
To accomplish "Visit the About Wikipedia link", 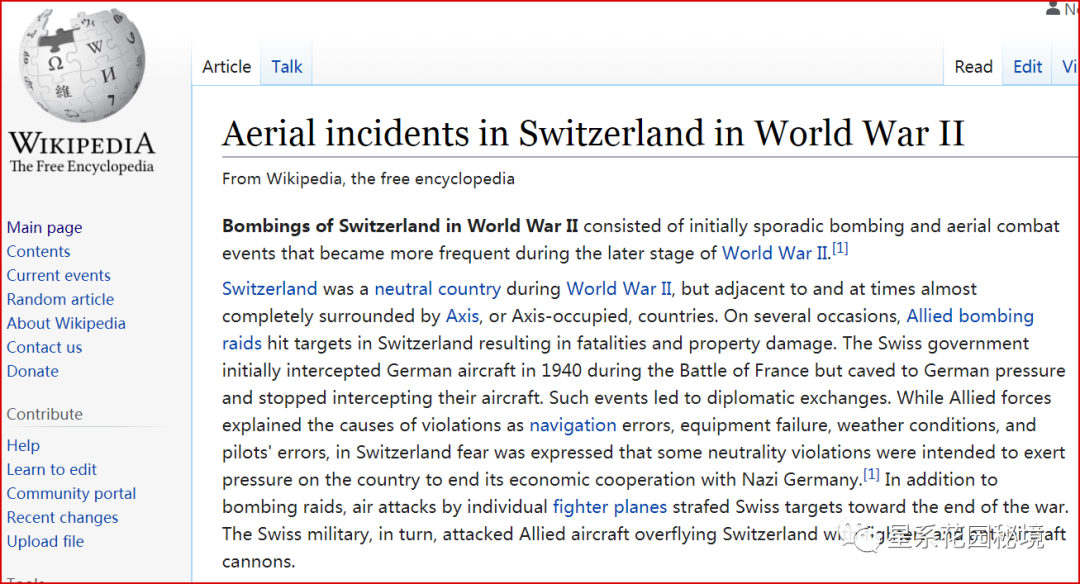I will [x=66, y=324].
